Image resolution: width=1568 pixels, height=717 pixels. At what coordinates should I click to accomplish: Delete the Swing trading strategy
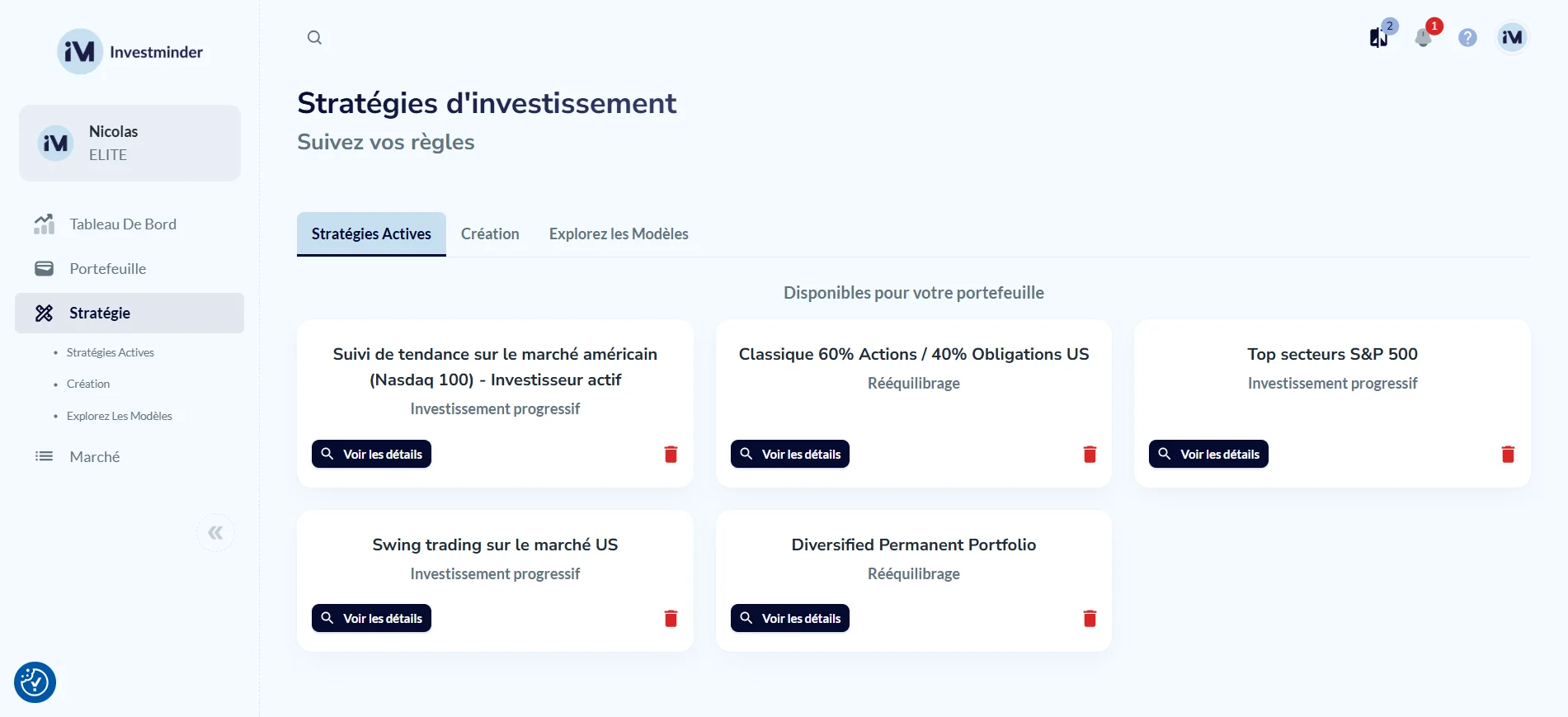click(x=671, y=619)
